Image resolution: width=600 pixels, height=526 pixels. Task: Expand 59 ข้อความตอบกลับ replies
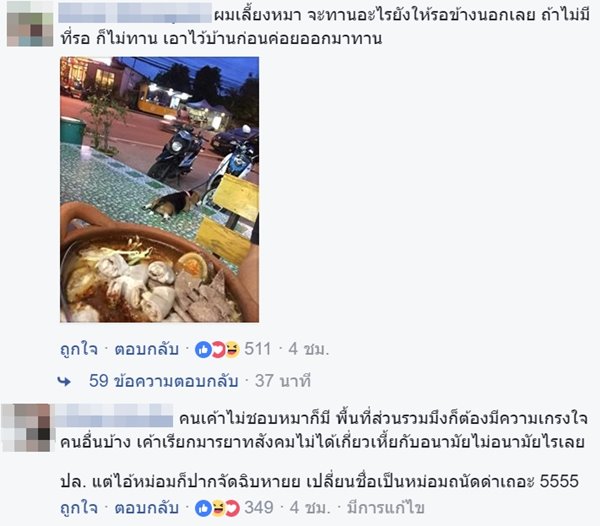[163, 381]
